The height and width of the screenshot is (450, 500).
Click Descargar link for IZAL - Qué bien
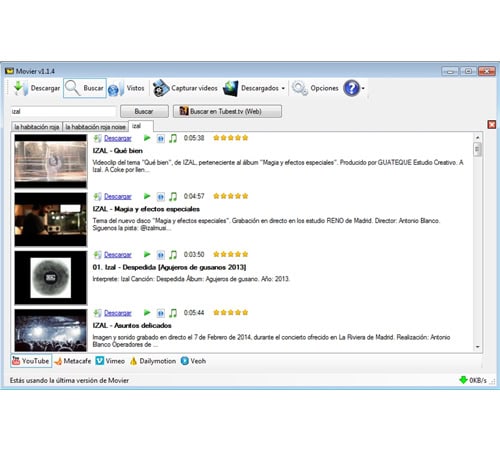pos(118,138)
